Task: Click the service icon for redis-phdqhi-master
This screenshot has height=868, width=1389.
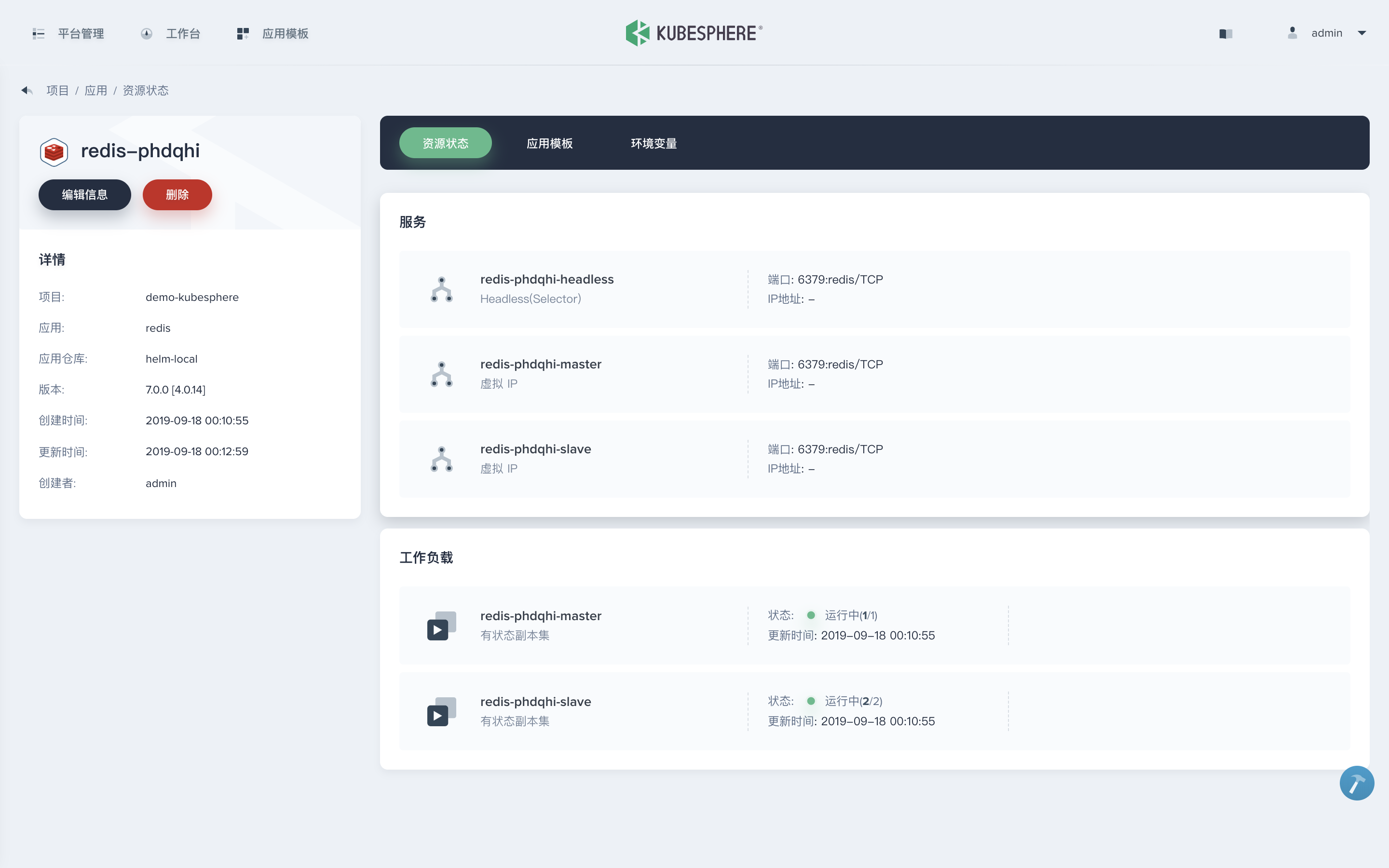Action: pyautogui.click(x=441, y=374)
